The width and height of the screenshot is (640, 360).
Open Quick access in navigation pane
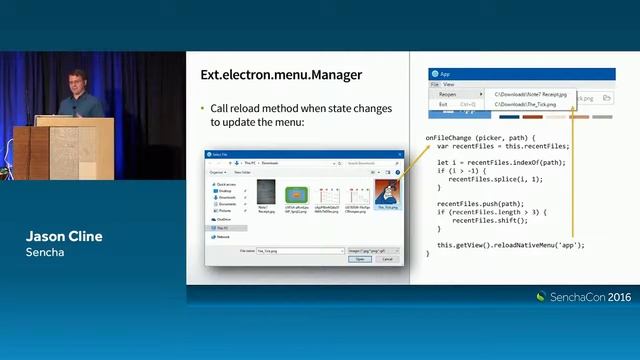pos(223,184)
